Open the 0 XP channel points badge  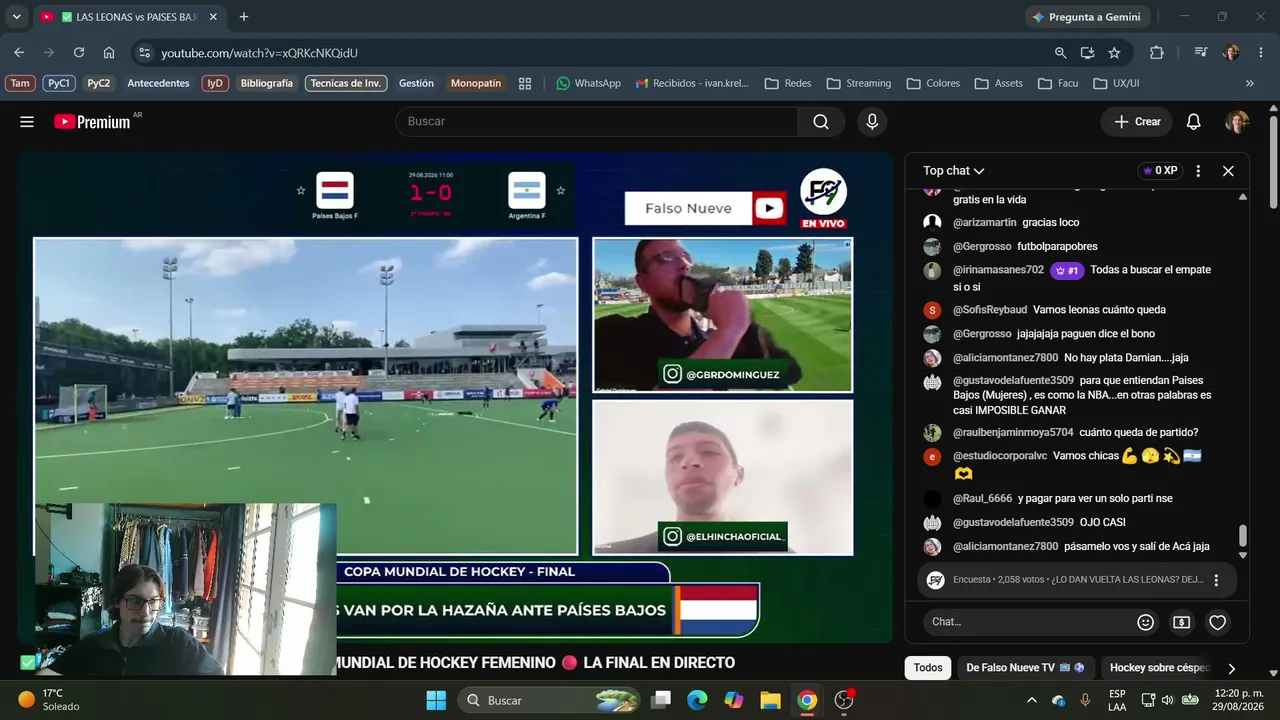[x=1160, y=171]
